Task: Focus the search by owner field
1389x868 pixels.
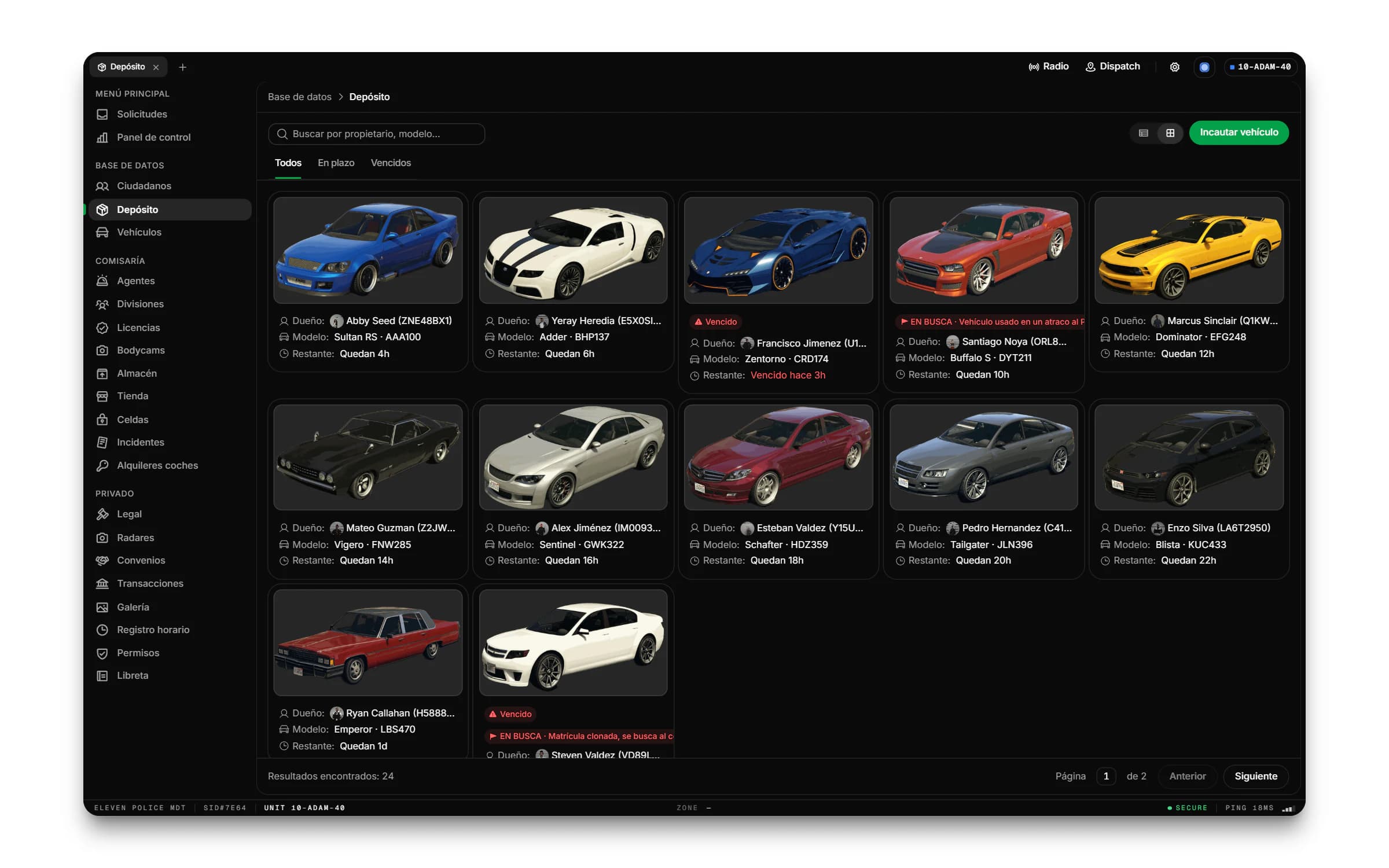Action: (376, 134)
